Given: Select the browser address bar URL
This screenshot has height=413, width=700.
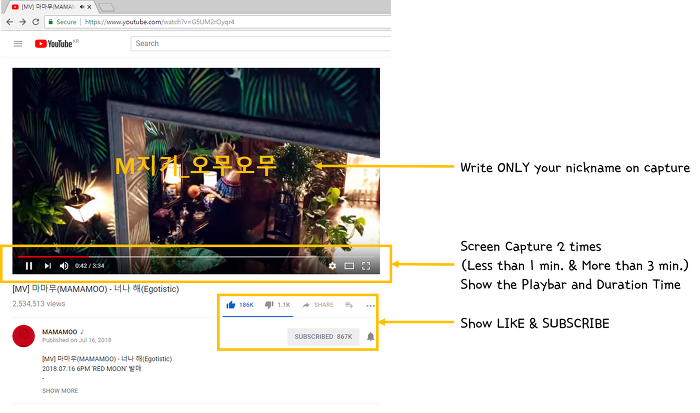Looking at the screenshot, I should coord(159,22).
